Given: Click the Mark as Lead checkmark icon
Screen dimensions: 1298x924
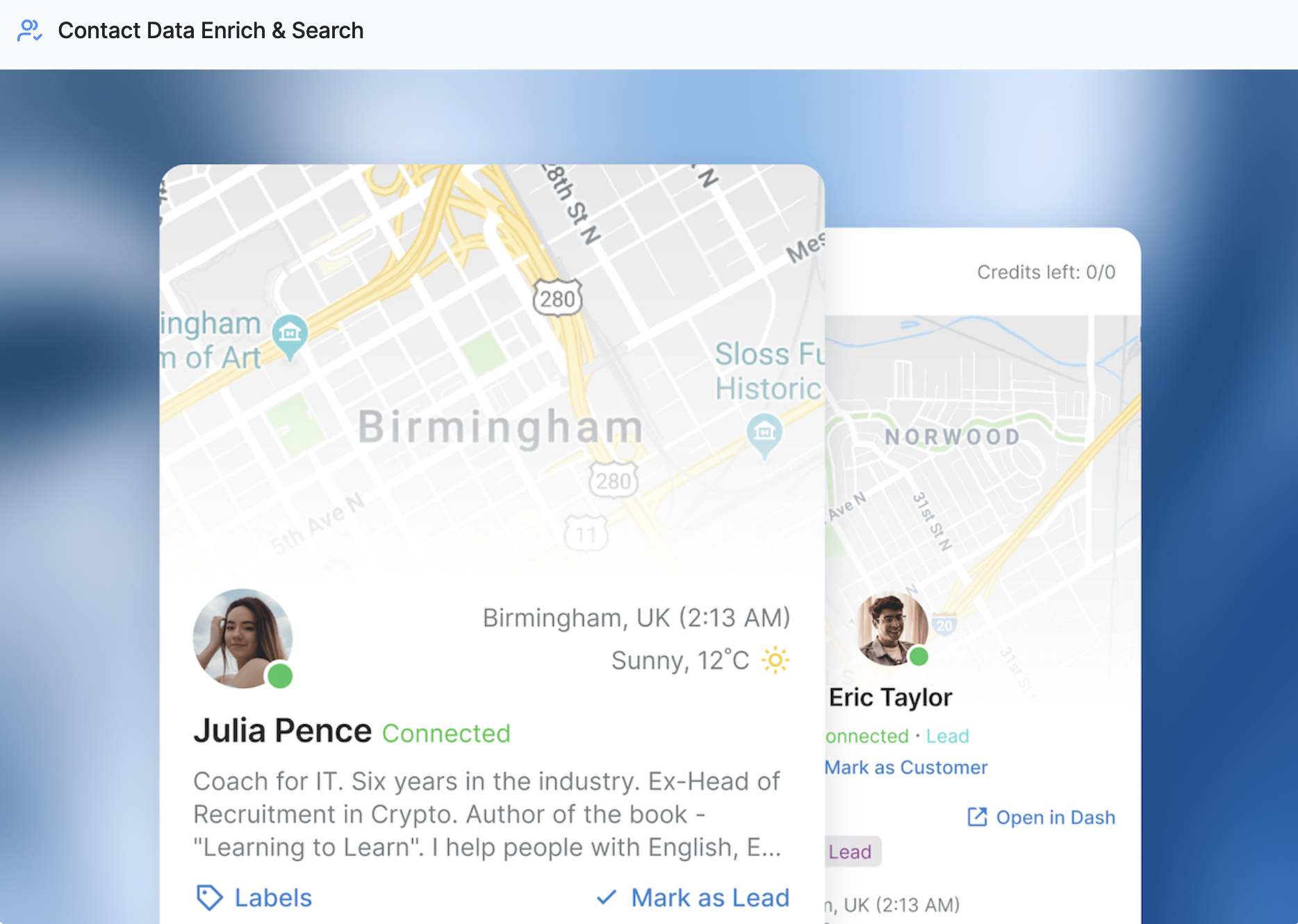Looking at the screenshot, I should [607, 898].
